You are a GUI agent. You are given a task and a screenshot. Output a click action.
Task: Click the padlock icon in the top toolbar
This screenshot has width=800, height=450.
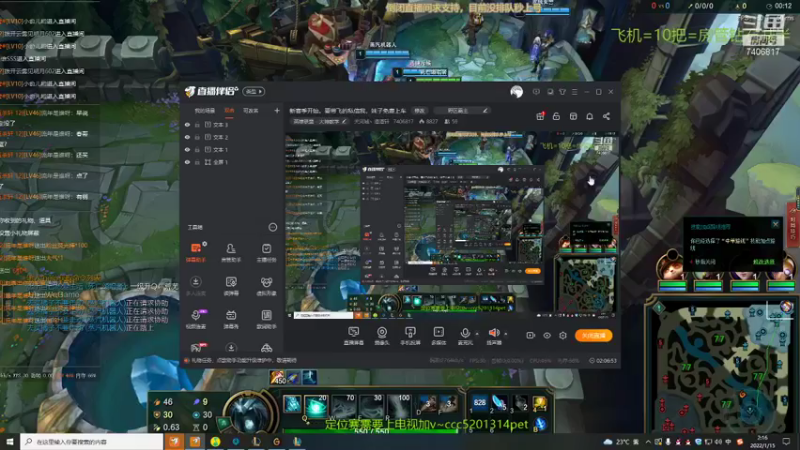(x=556, y=116)
